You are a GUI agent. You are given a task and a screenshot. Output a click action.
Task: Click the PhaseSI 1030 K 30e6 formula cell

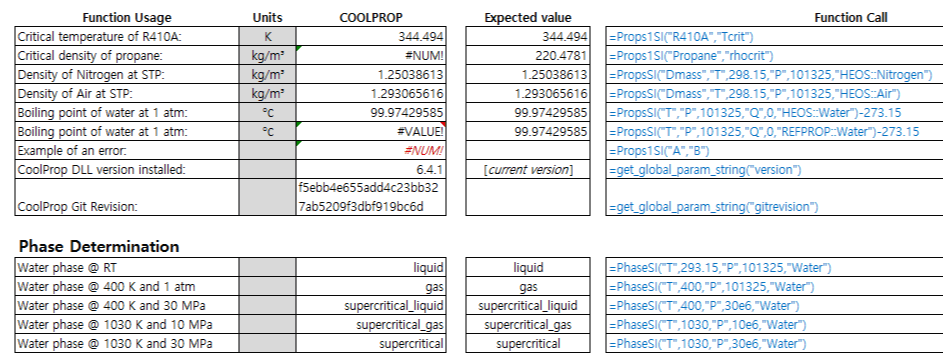(775, 343)
